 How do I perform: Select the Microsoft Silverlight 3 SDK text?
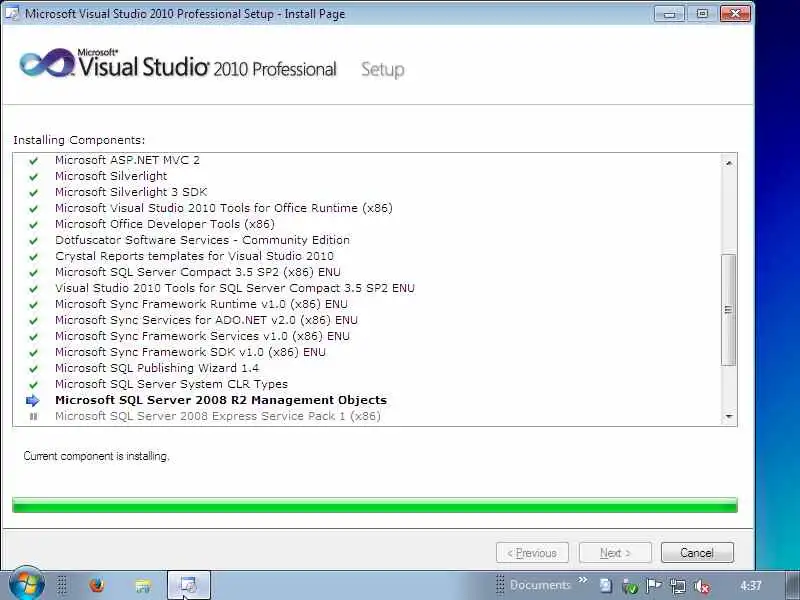pos(131,192)
